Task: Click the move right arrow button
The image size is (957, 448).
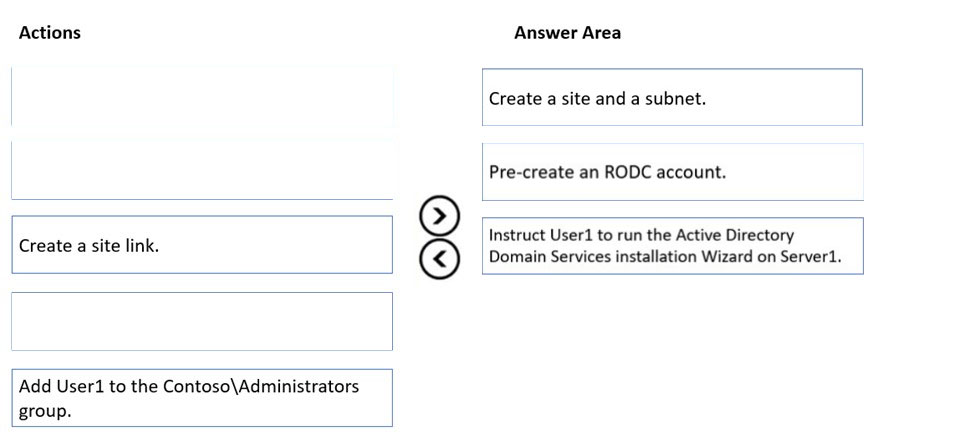Action: 440,214
